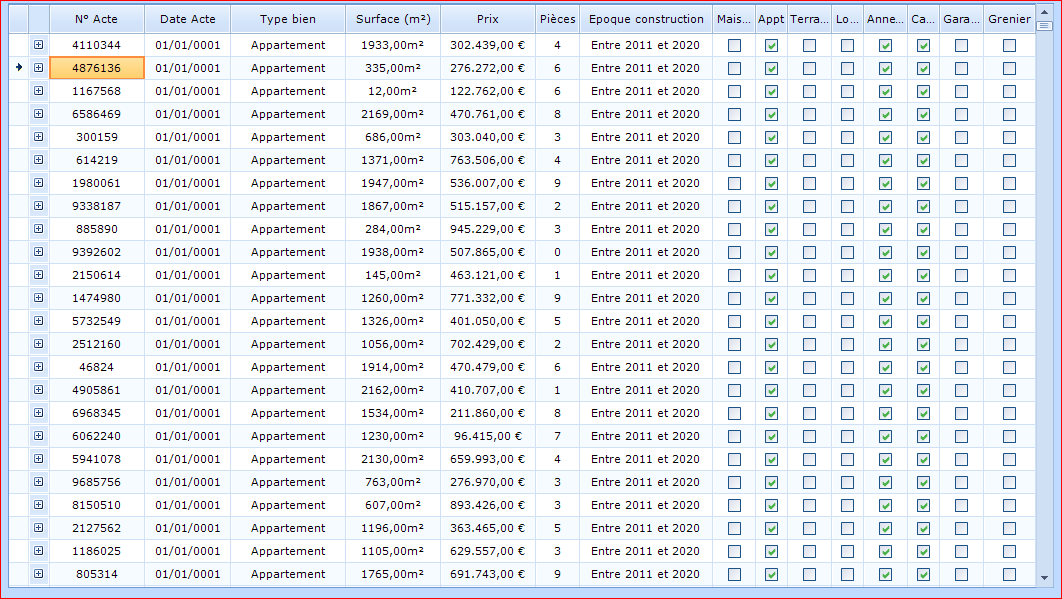
Task: Check Gara... checkbox for acte 6062240
Action: pos(961,436)
